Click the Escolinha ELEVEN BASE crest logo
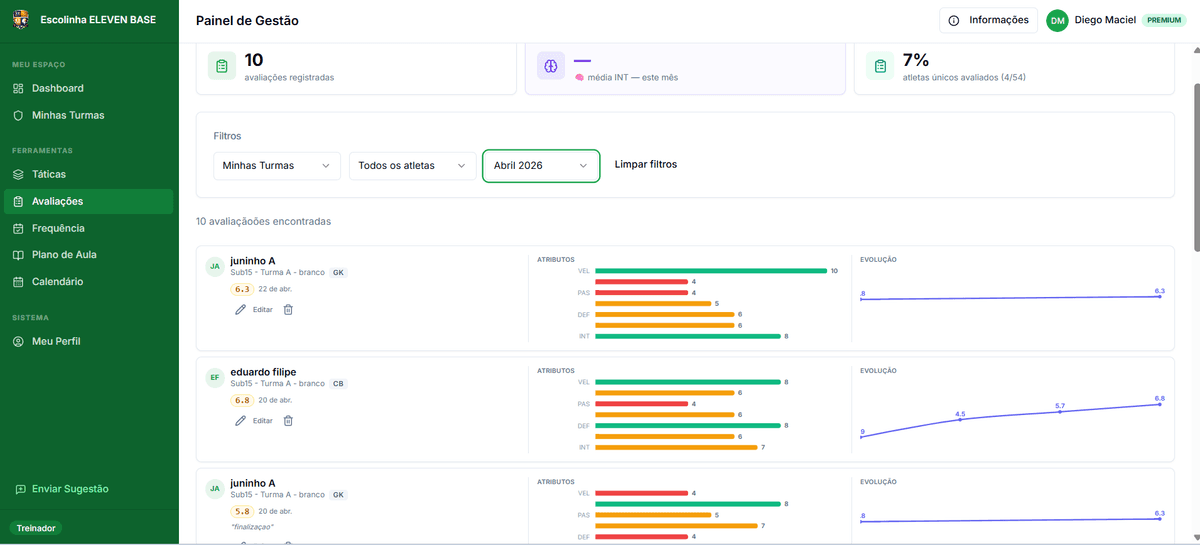 click(x=19, y=19)
